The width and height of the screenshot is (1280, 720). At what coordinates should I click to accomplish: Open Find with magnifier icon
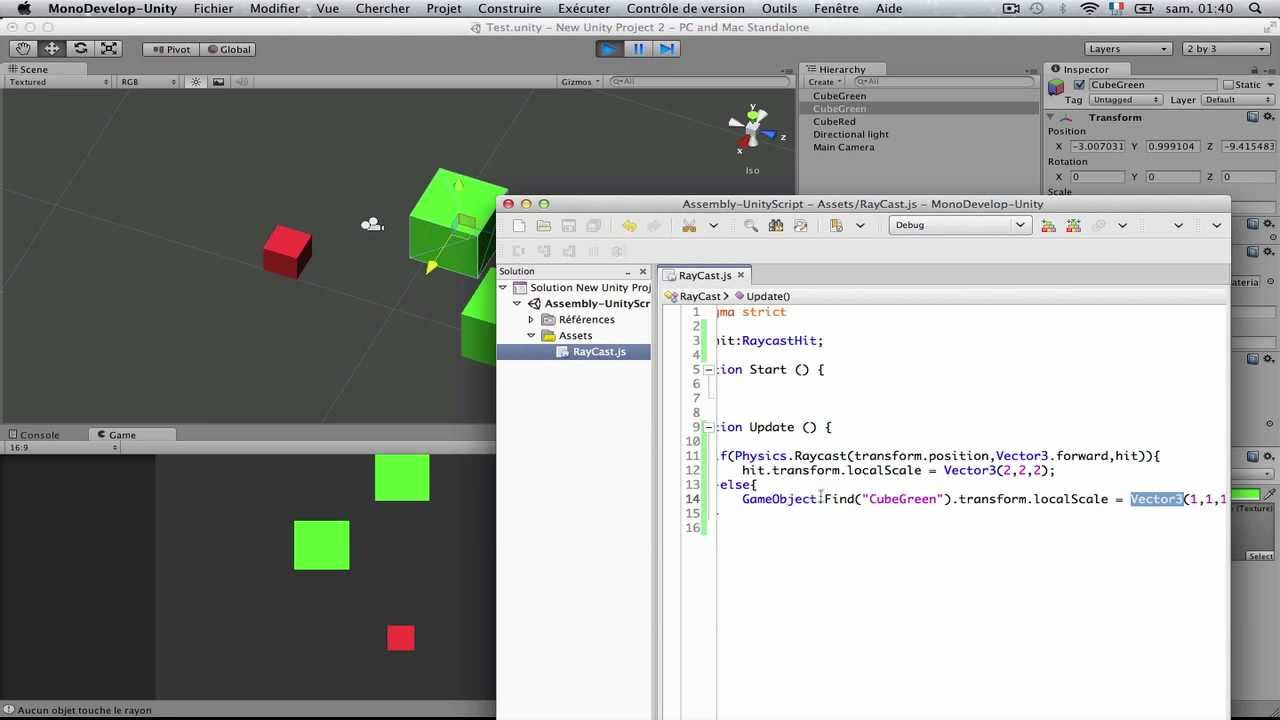751,226
